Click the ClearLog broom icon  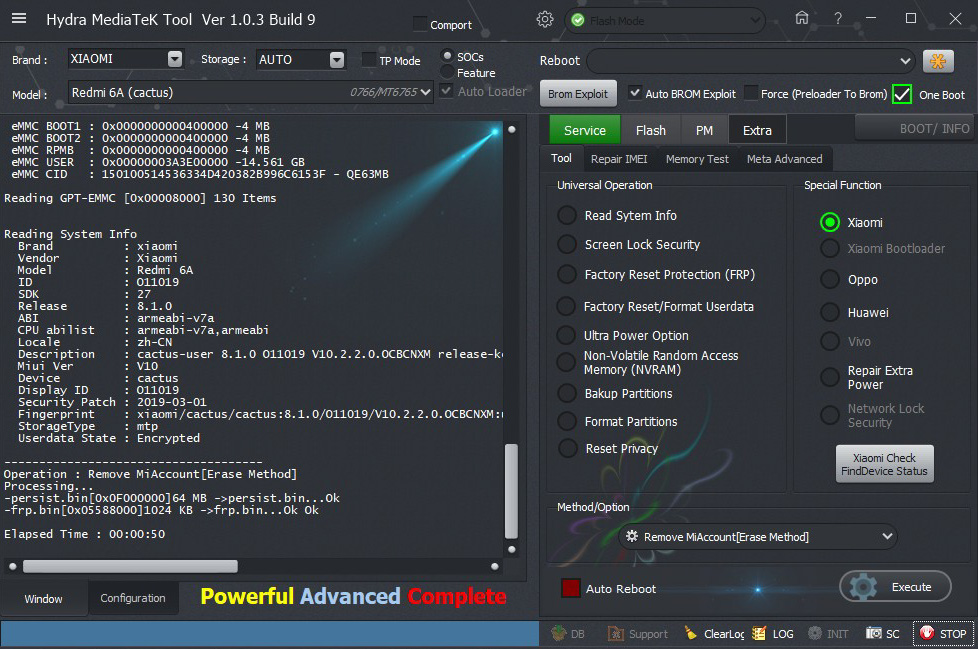tap(691, 634)
